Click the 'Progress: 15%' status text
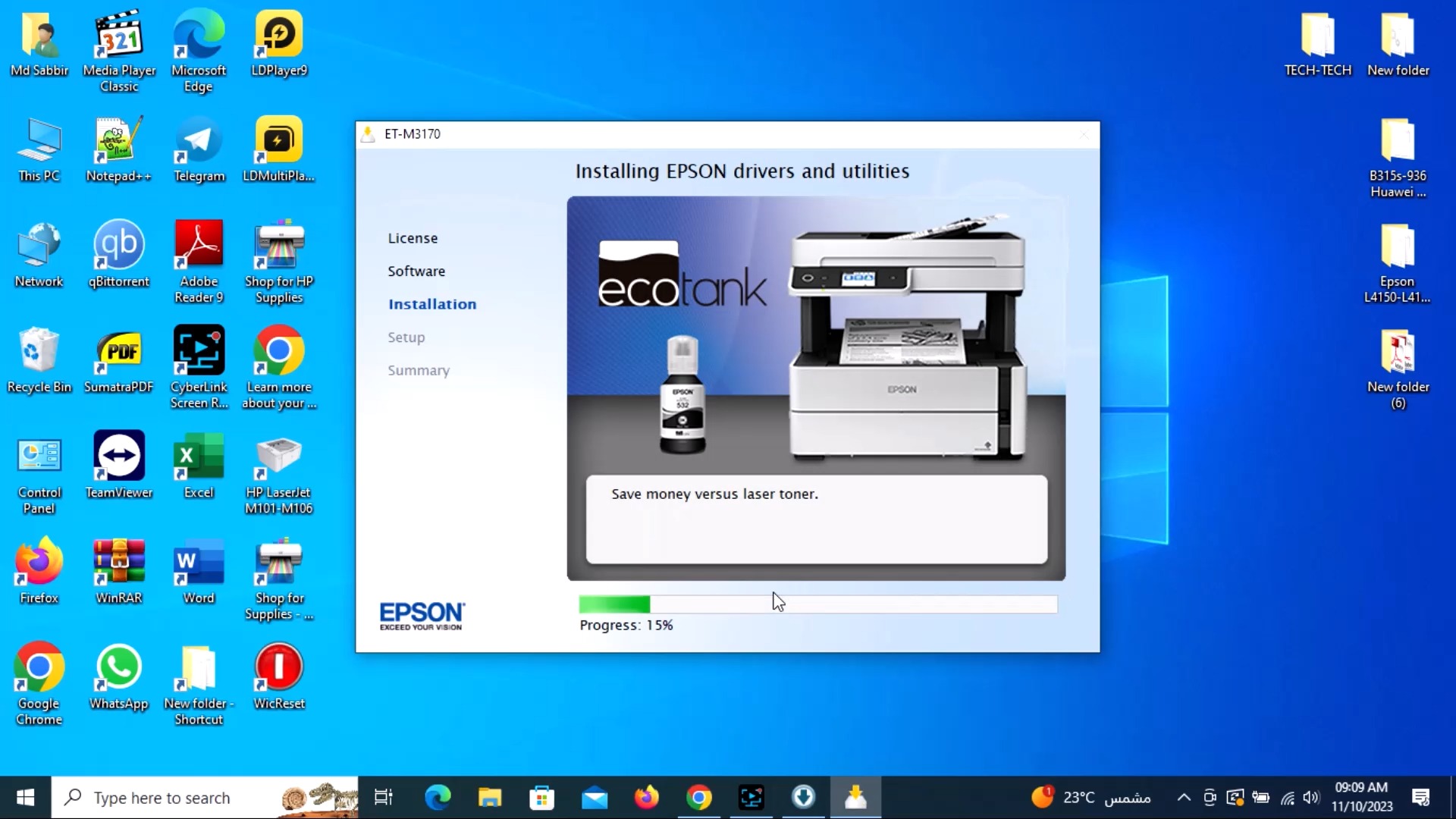This screenshot has height=819, width=1456. 626,625
